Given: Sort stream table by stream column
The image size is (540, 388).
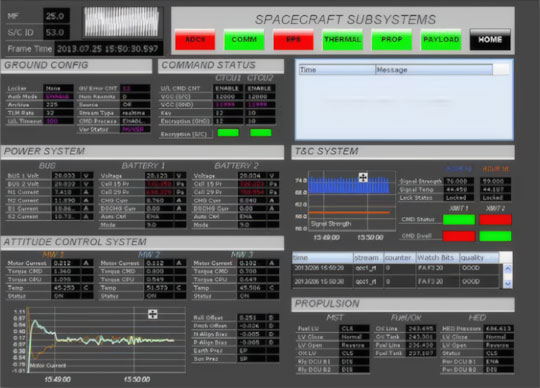Looking at the screenshot, I should [368, 258].
